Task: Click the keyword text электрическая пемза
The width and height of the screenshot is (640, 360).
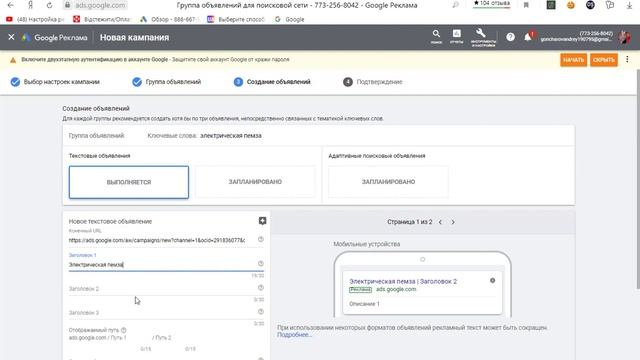Action: pos(231,136)
